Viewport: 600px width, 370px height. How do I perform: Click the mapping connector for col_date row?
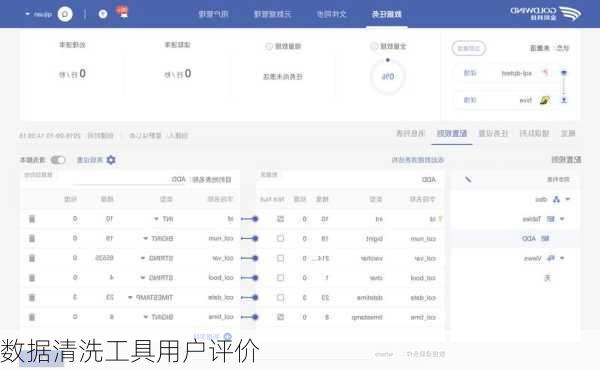249,297
